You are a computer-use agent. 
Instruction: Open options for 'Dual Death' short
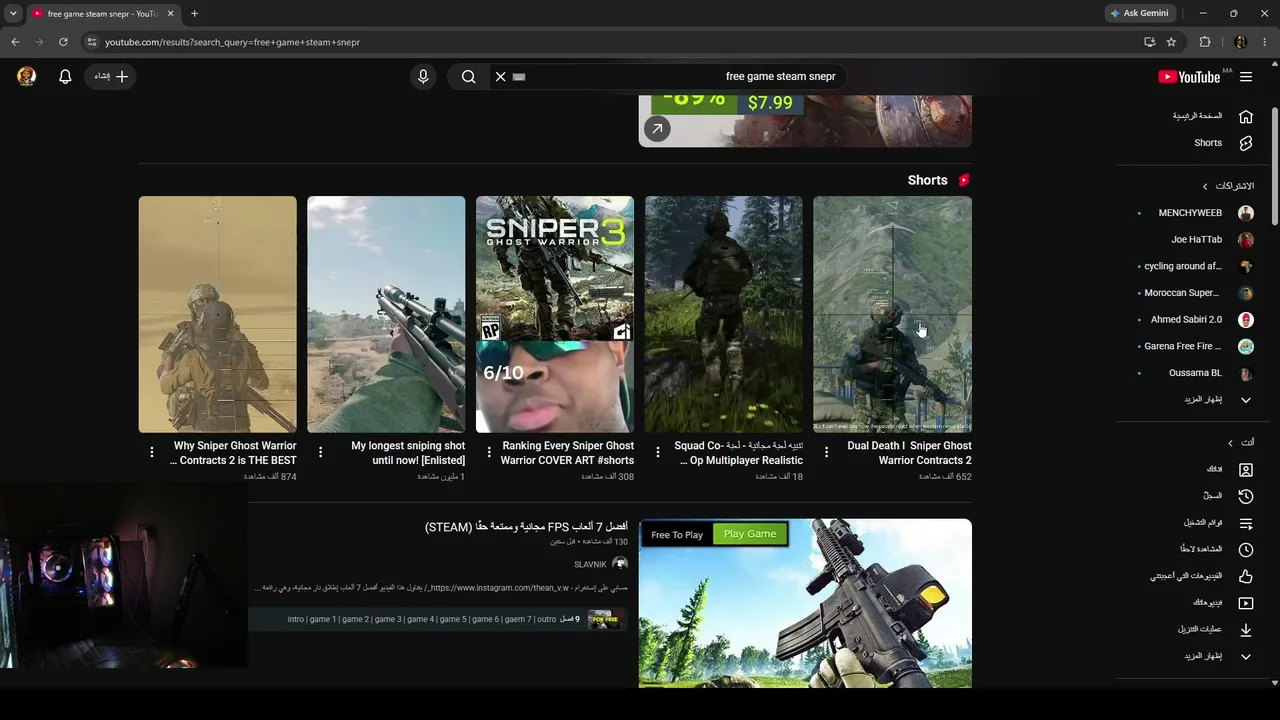[x=826, y=452]
